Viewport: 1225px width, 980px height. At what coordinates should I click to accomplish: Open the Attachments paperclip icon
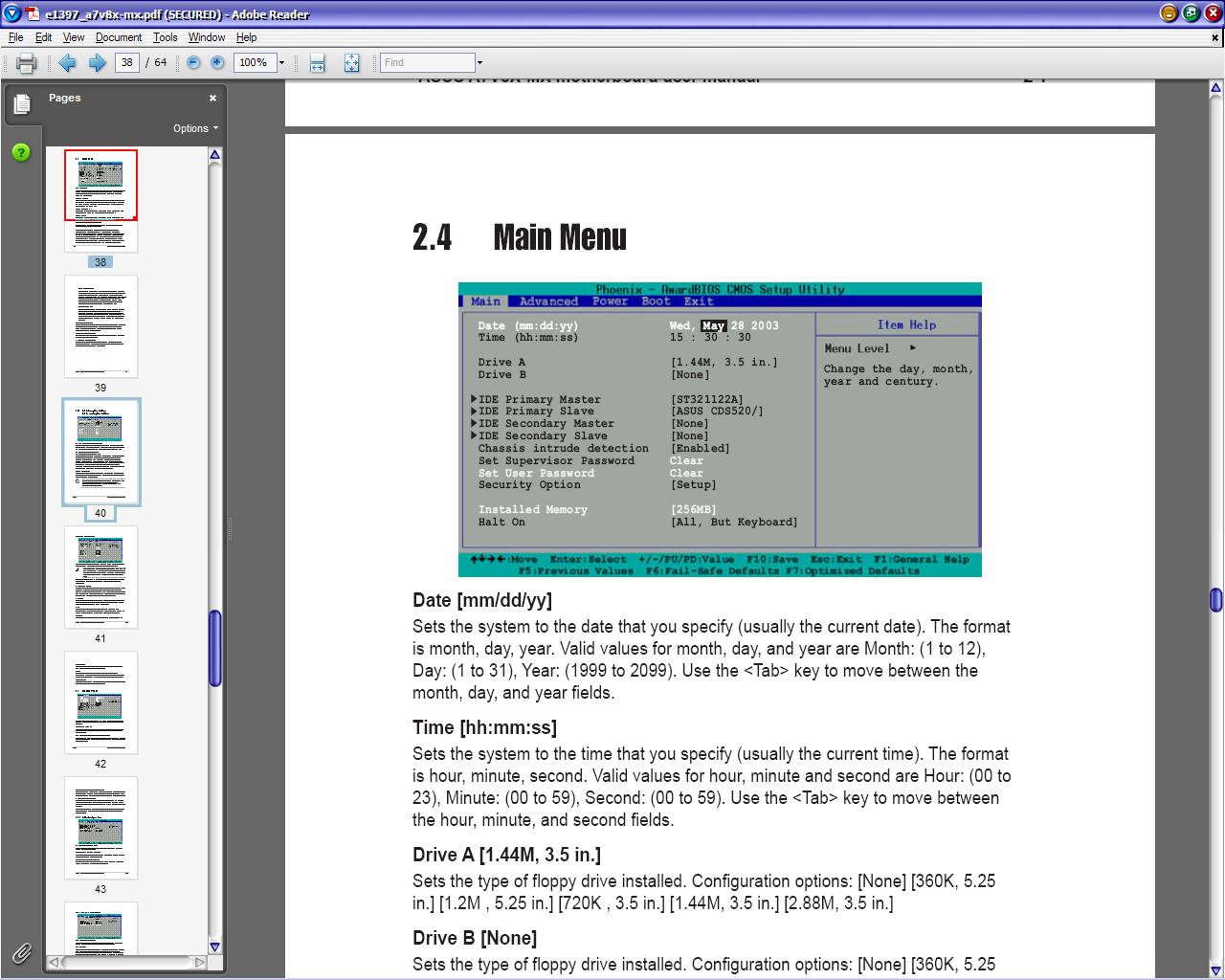pyautogui.click(x=21, y=952)
